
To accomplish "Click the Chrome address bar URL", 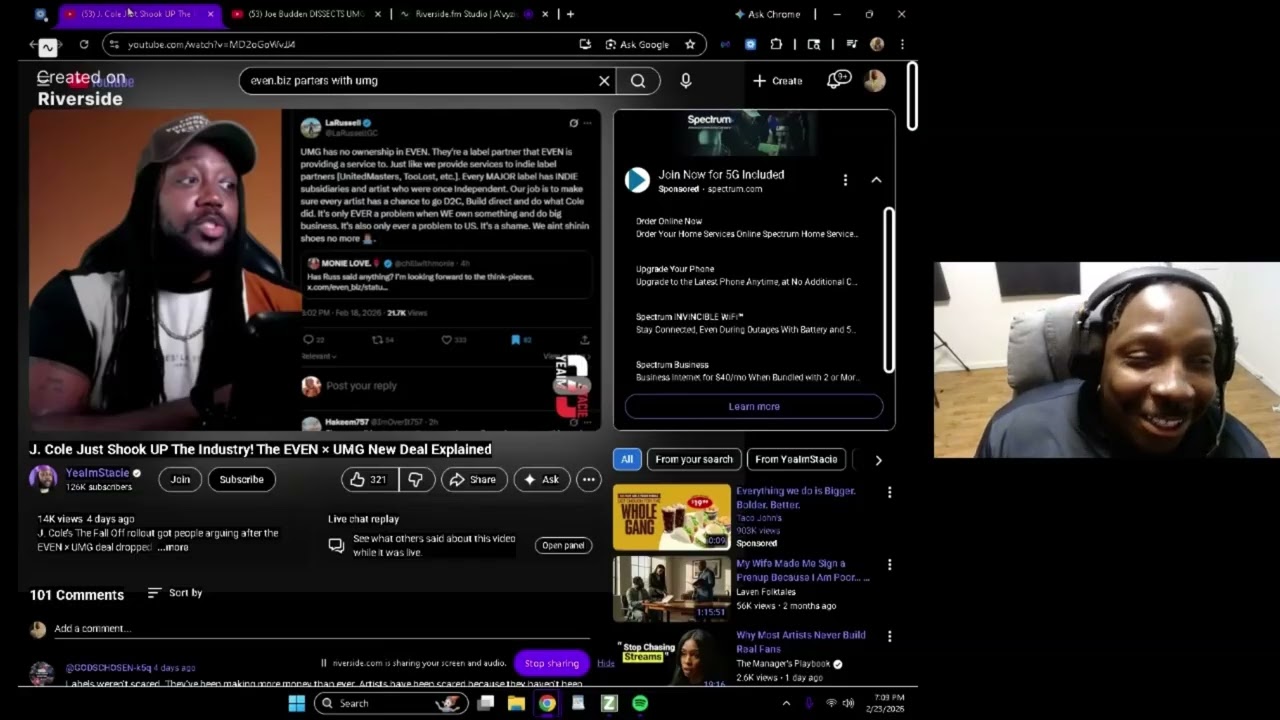I will click(x=211, y=44).
